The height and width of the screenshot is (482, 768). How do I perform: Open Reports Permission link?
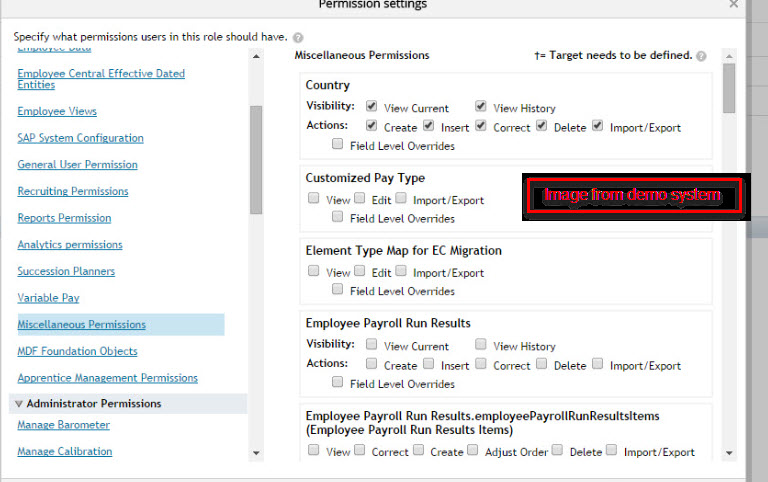[64, 218]
